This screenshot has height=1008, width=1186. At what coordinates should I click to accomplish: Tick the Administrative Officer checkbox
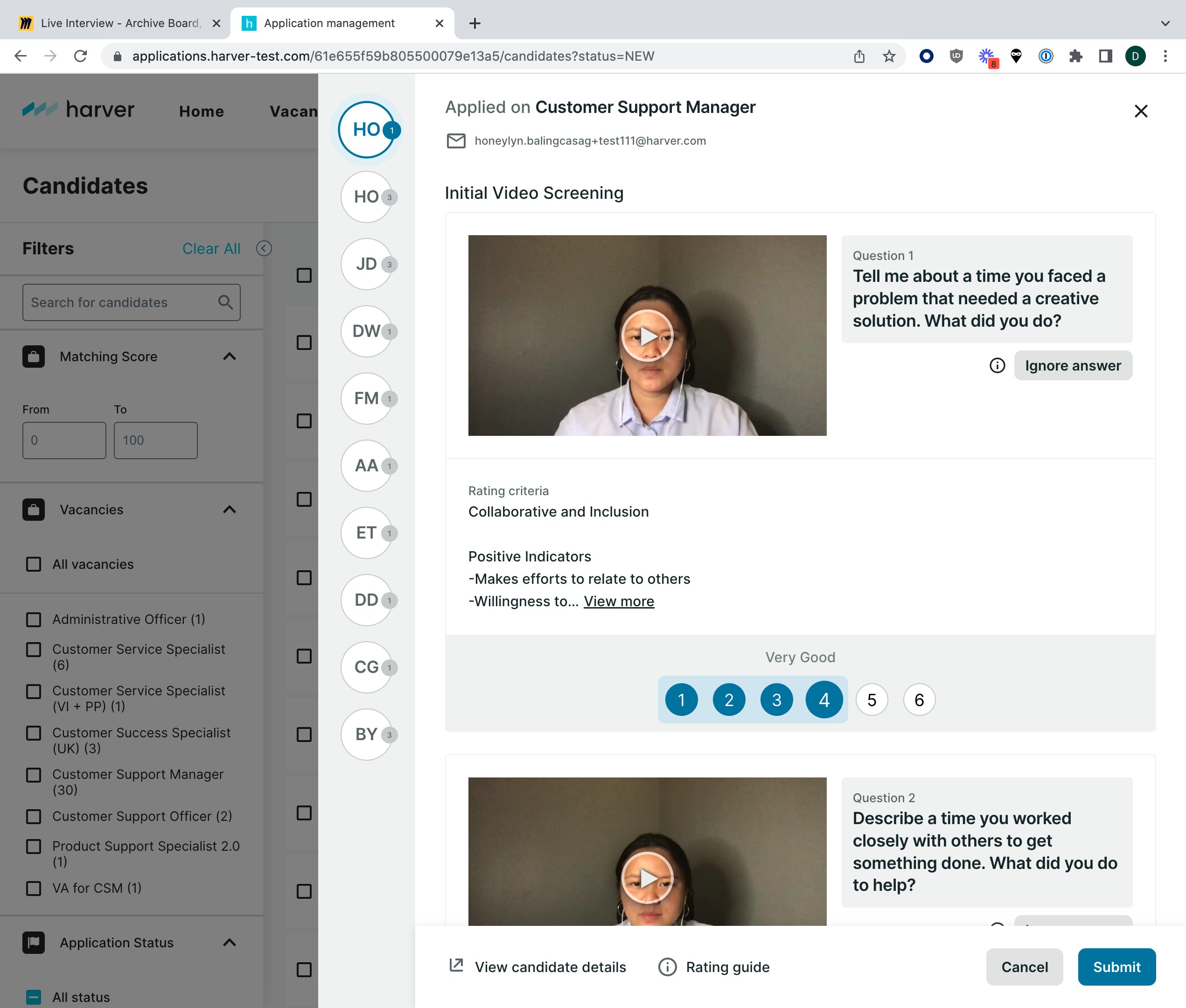pyautogui.click(x=34, y=619)
